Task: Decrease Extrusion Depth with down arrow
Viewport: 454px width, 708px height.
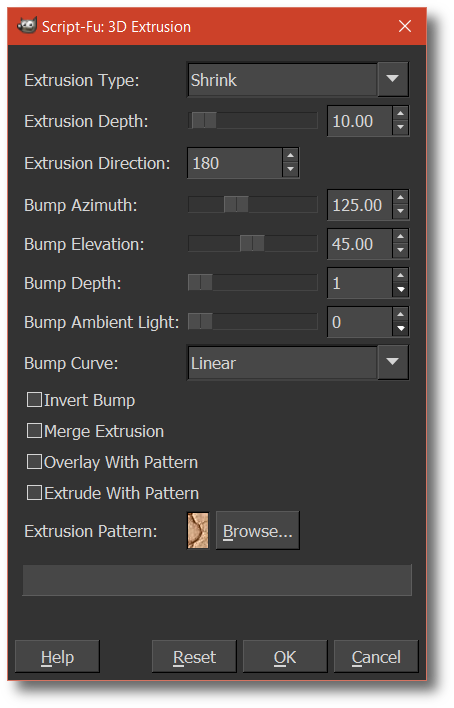Action: tap(400, 128)
